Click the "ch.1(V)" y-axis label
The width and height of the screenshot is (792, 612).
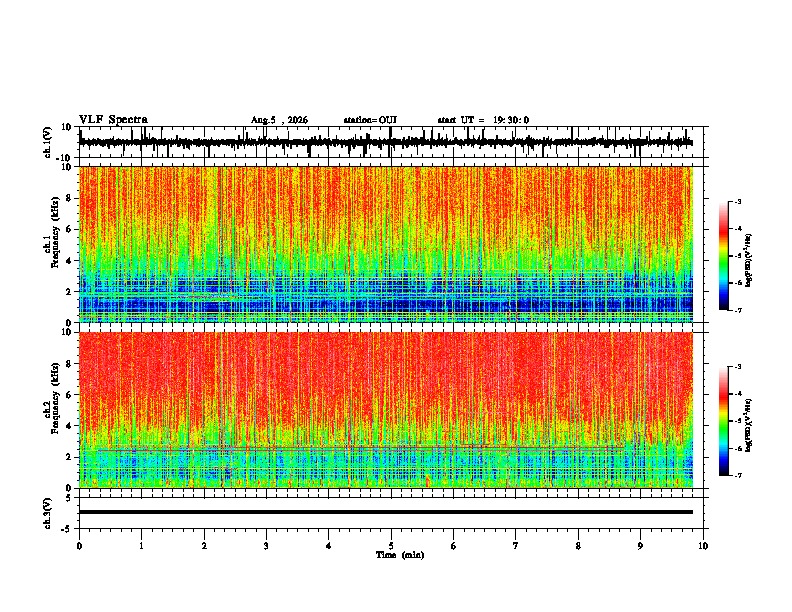pos(48,142)
